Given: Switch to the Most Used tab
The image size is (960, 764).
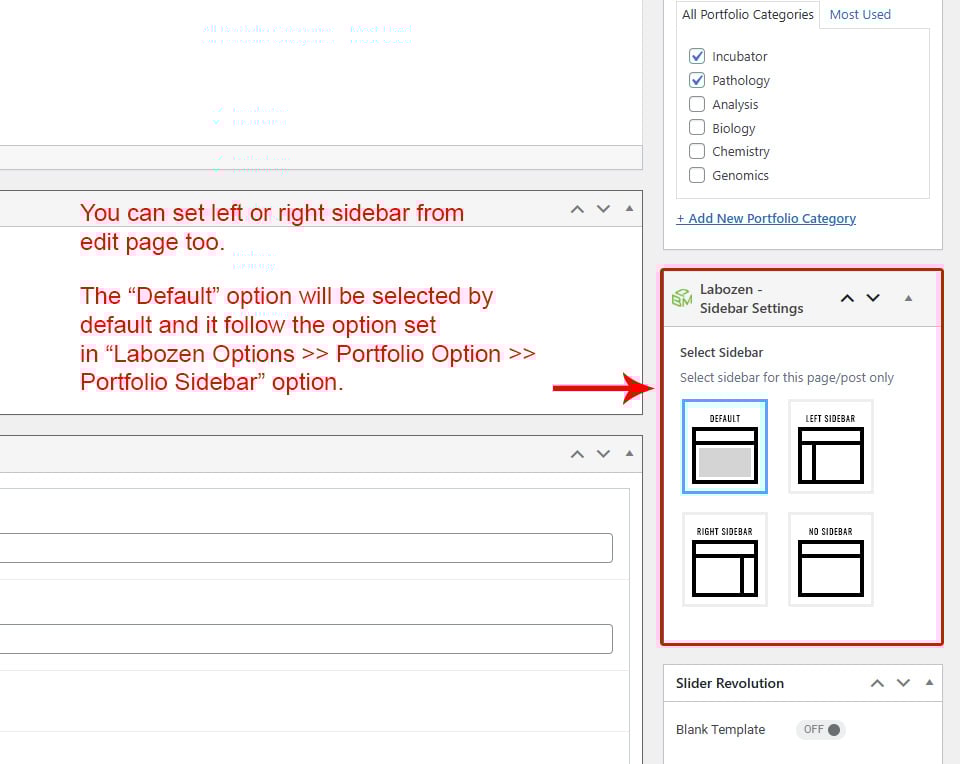Looking at the screenshot, I should 860,14.
